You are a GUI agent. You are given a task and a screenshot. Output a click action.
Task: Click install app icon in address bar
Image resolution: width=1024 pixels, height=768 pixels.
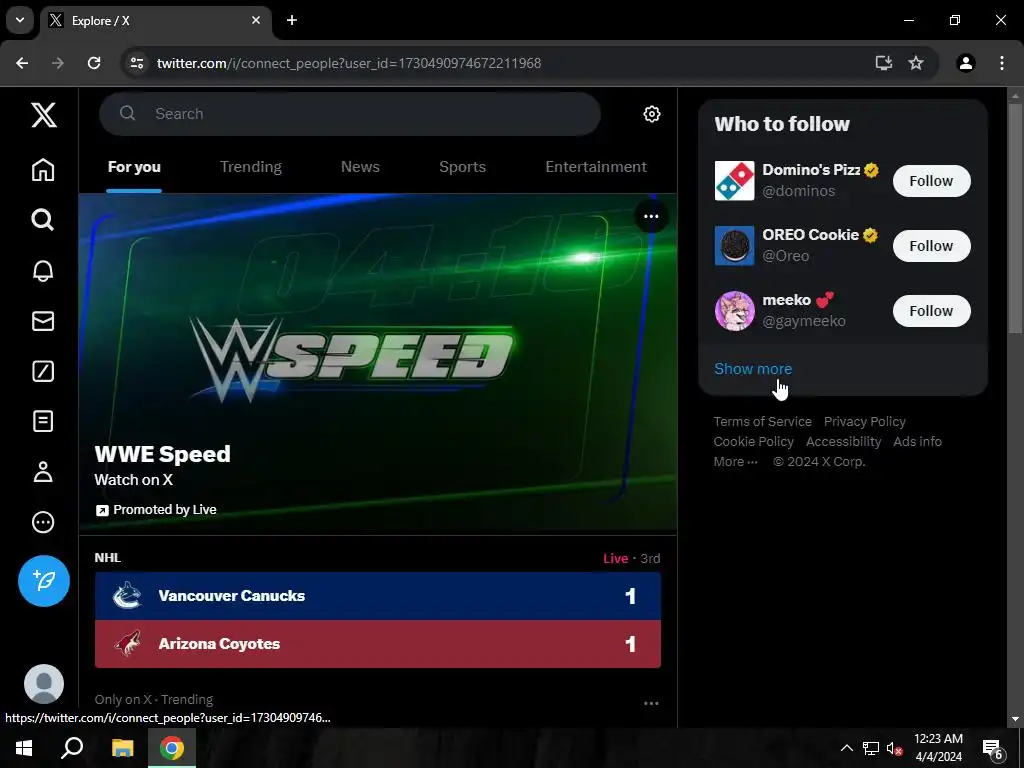(x=884, y=63)
